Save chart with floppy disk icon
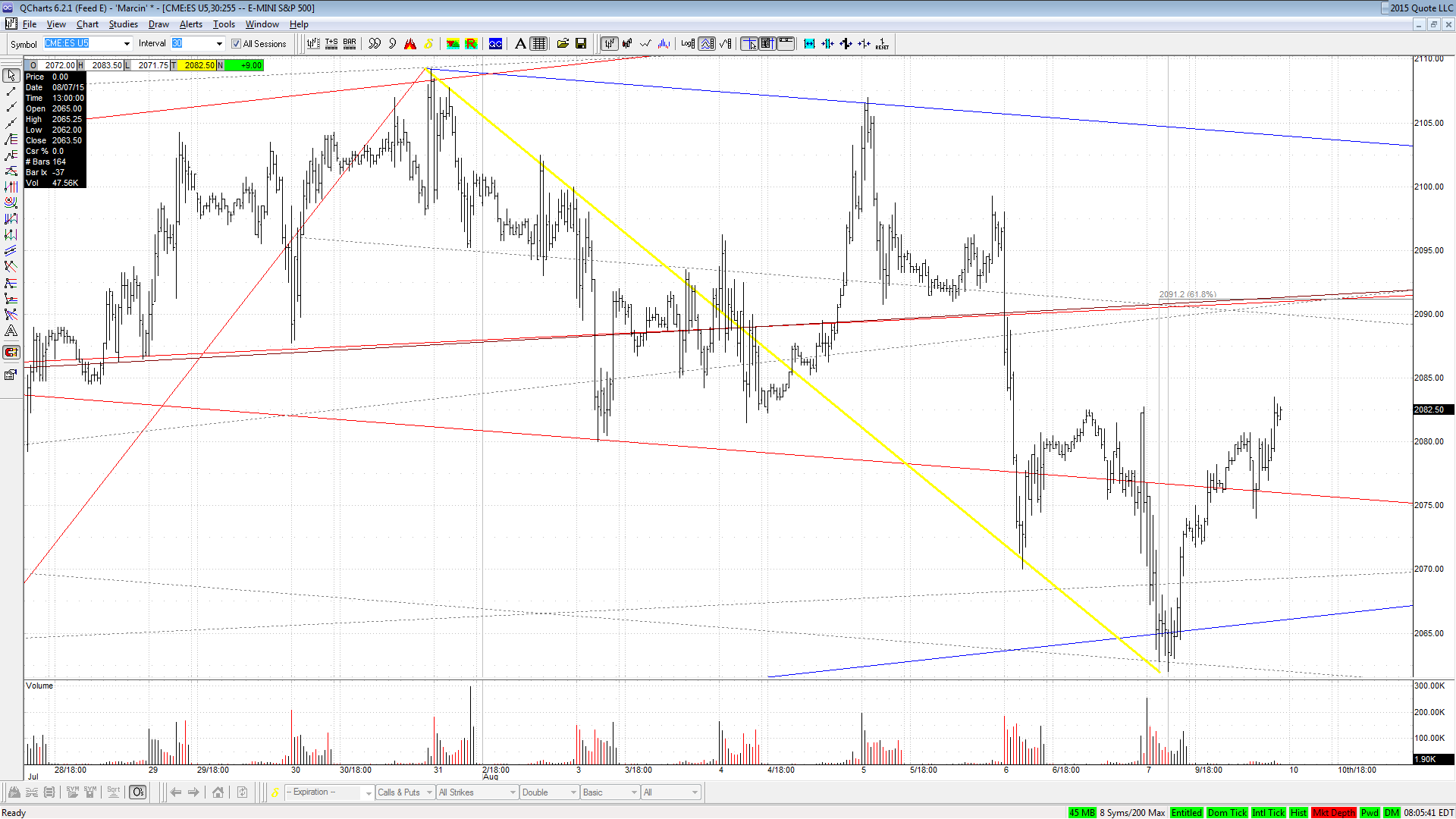This screenshot has width=1456, height=819. [x=581, y=44]
